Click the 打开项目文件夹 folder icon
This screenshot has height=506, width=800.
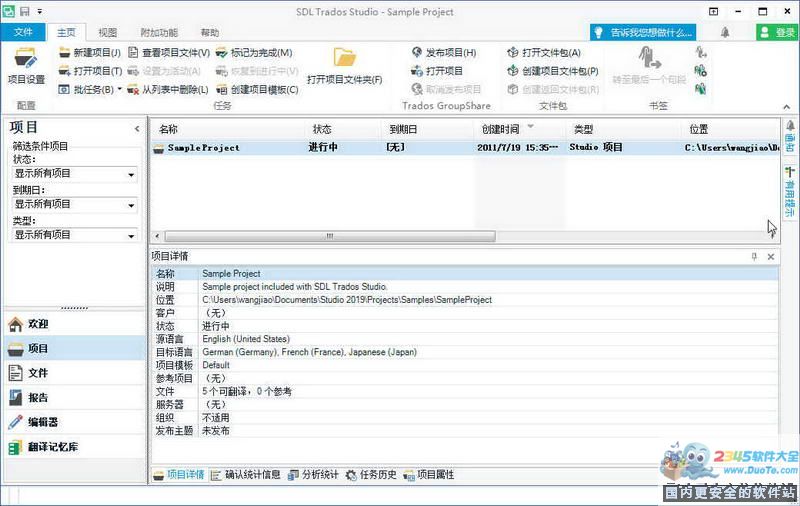point(344,58)
